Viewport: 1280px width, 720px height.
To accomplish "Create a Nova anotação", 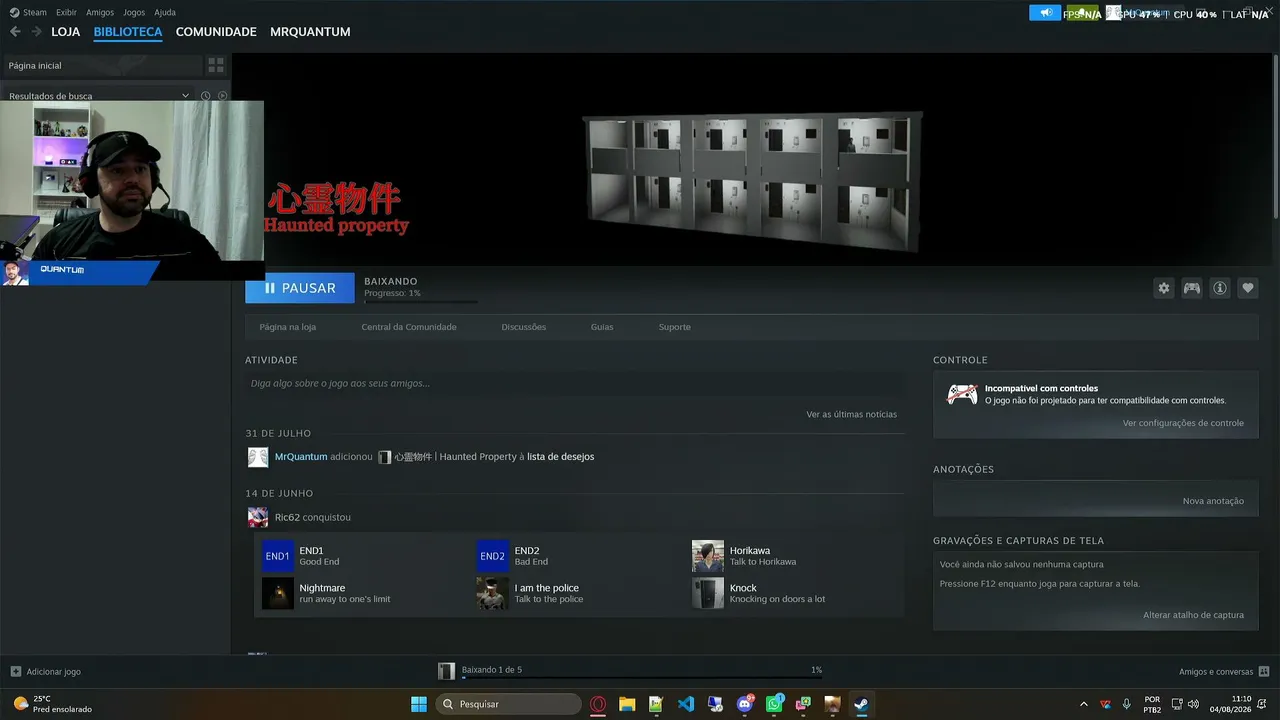I will pos(1213,501).
